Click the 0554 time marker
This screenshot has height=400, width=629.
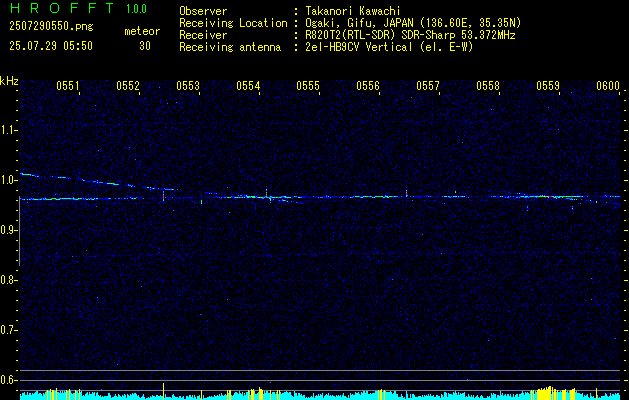[248, 85]
